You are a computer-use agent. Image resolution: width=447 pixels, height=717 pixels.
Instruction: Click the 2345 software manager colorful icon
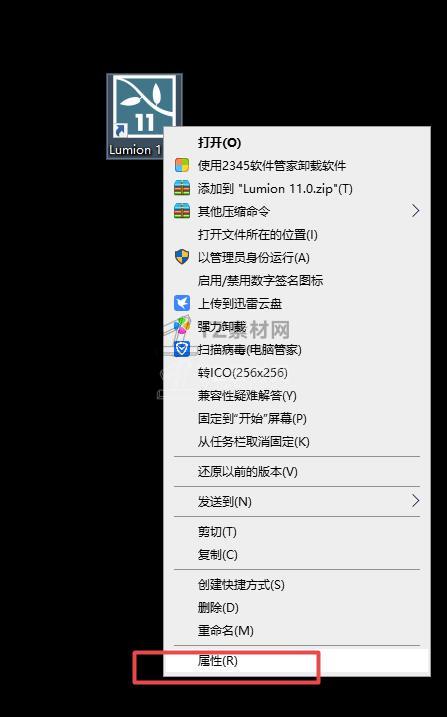tap(182, 165)
